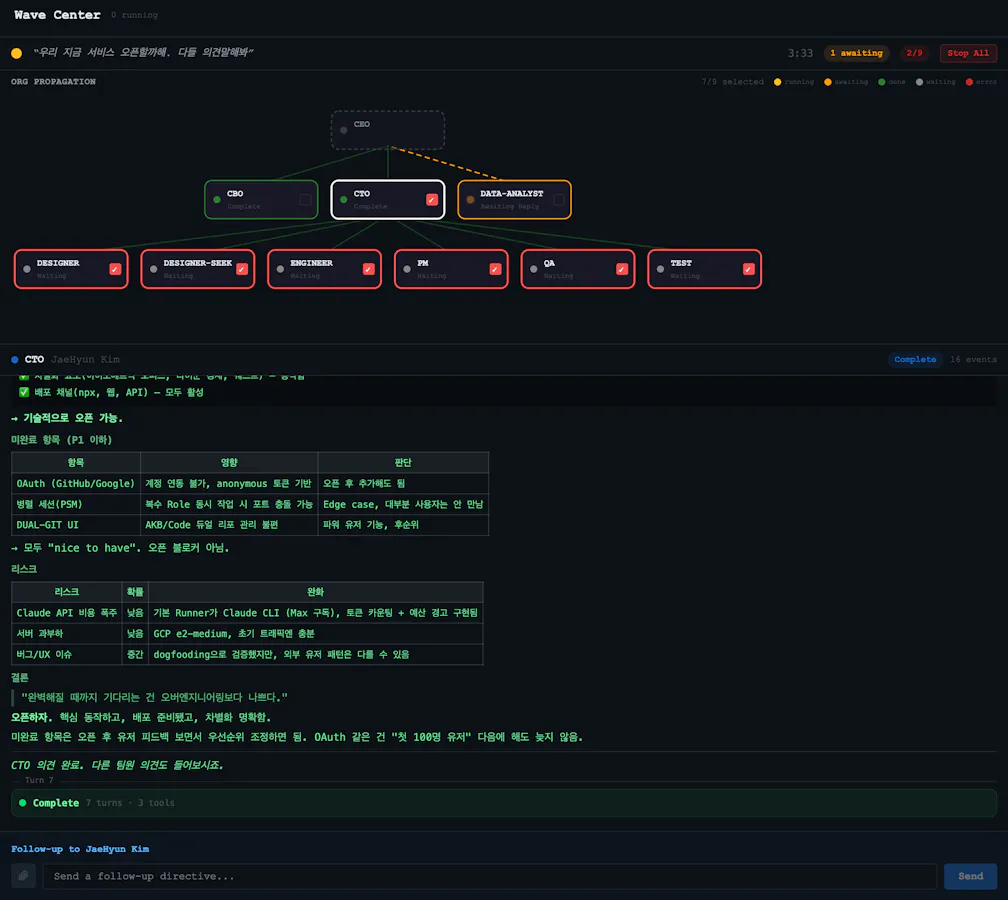Select the DESIGNER-SEEK node
Image resolution: width=1008 pixels, height=900 pixels.
[x=197, y=269]
